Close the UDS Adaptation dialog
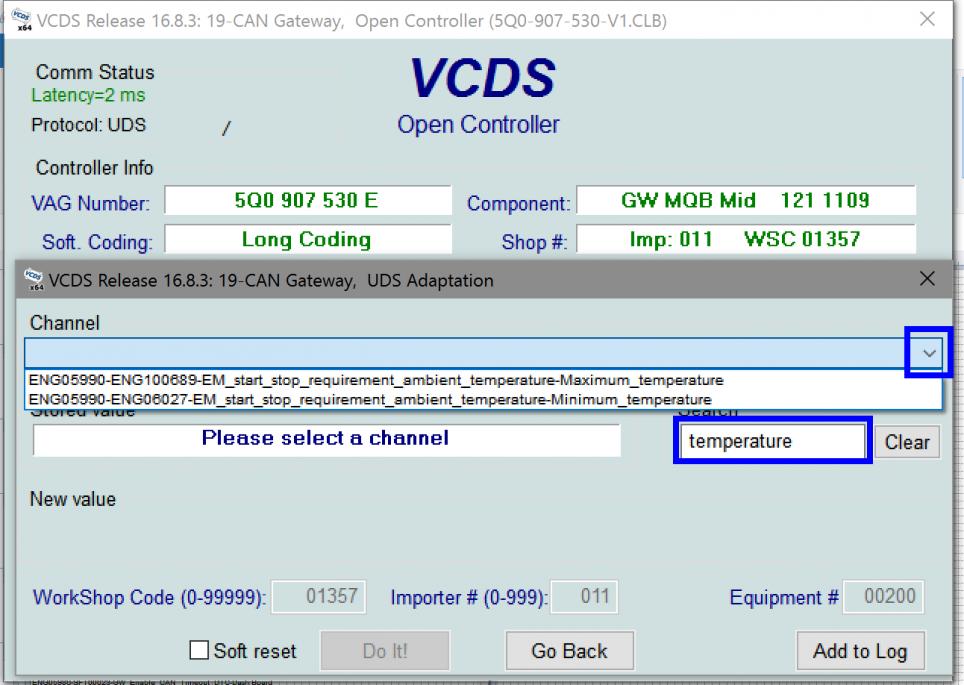Screen dimensions: 964x685 point(927,279)
